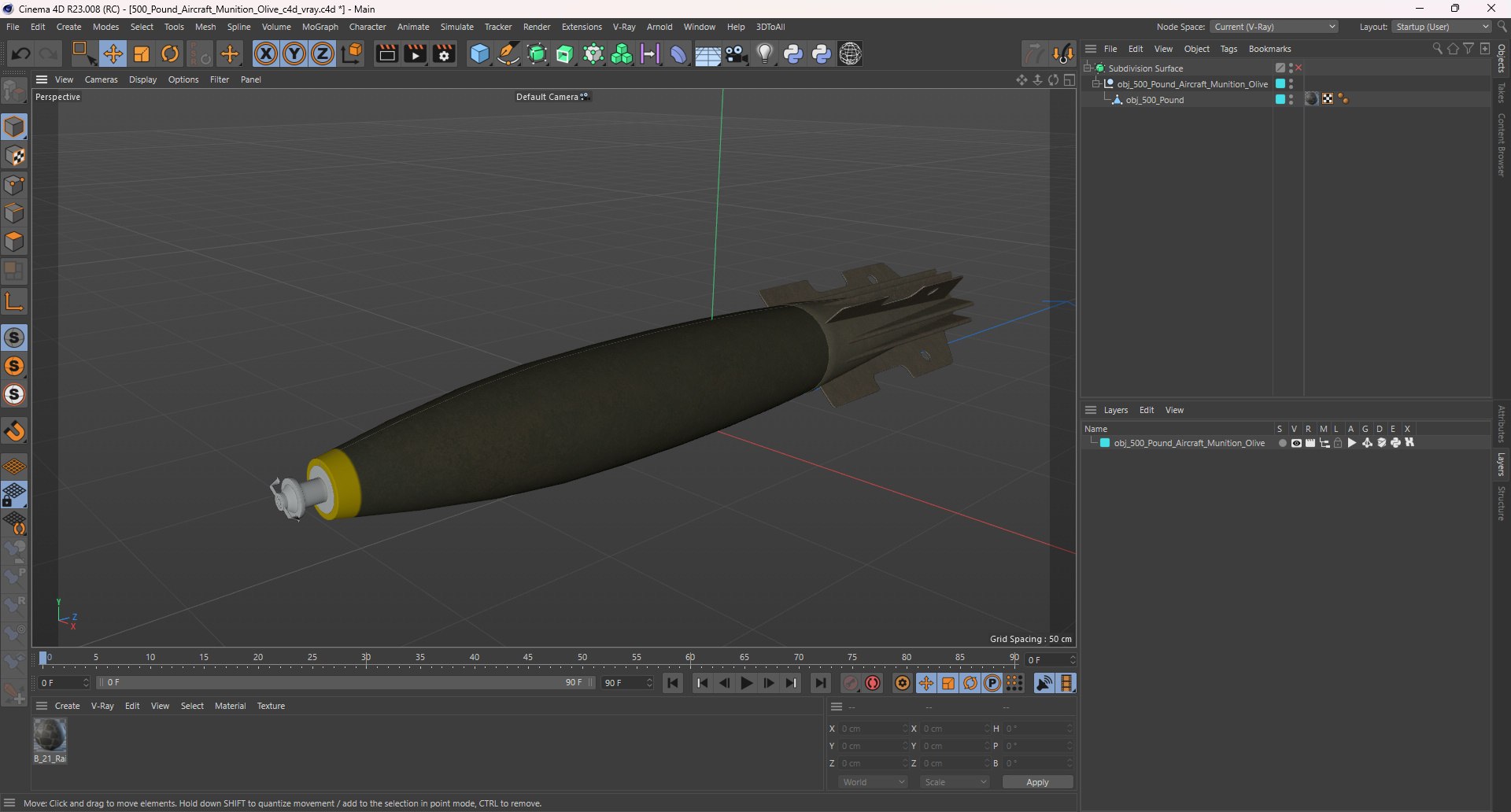
Task: Click the Apply button
Action: click(1037, 782)
